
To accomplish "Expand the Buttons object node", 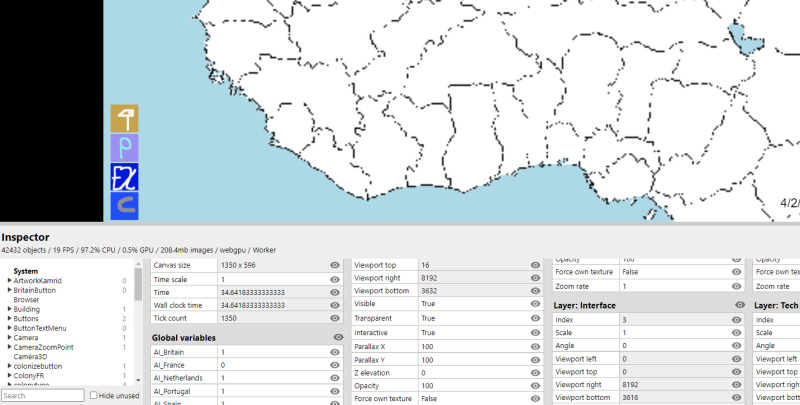I will (x=10, y=319).
